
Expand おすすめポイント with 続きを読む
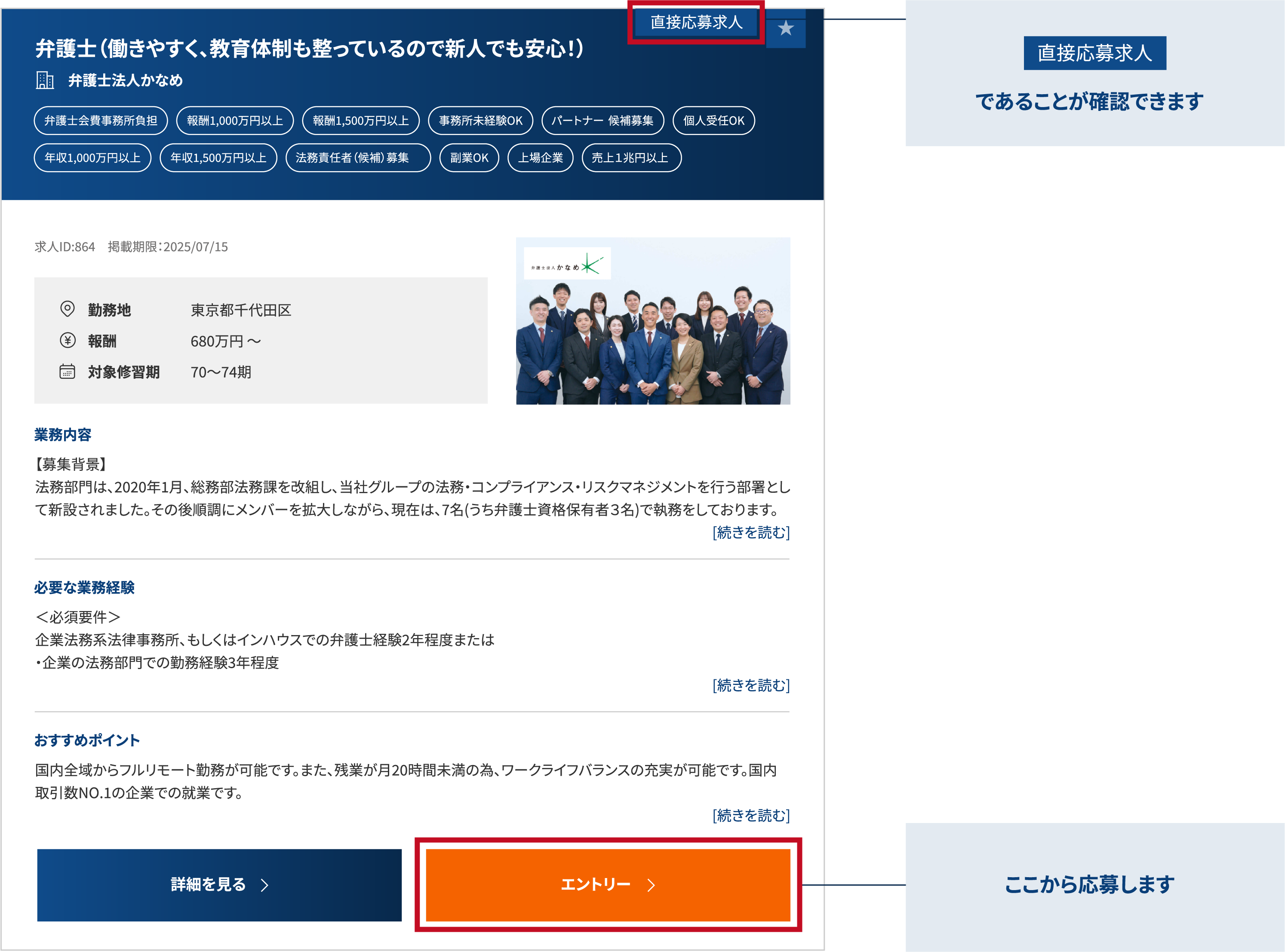[x=751, y=815]
